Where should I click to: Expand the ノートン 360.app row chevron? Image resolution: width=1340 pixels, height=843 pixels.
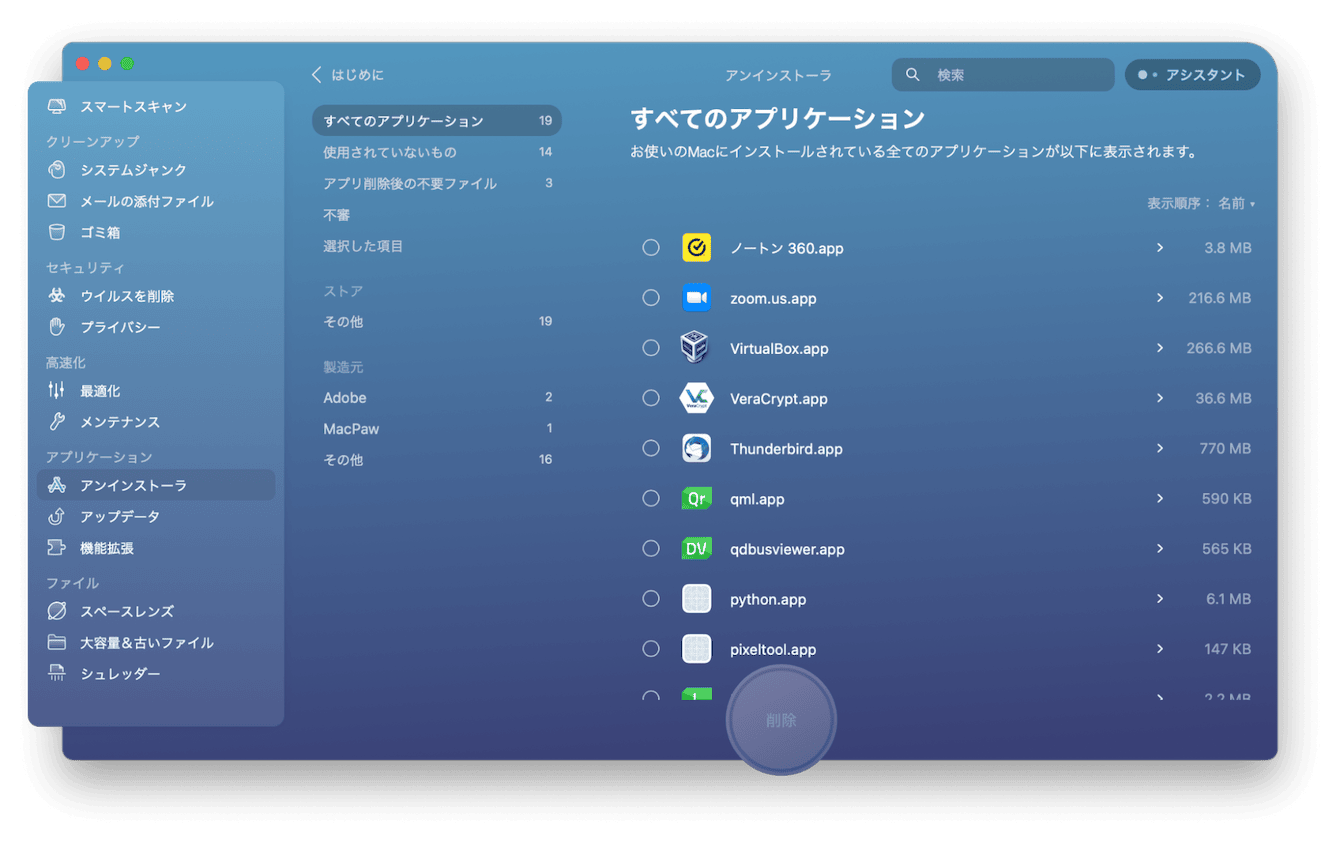(x=1160, y=247)
